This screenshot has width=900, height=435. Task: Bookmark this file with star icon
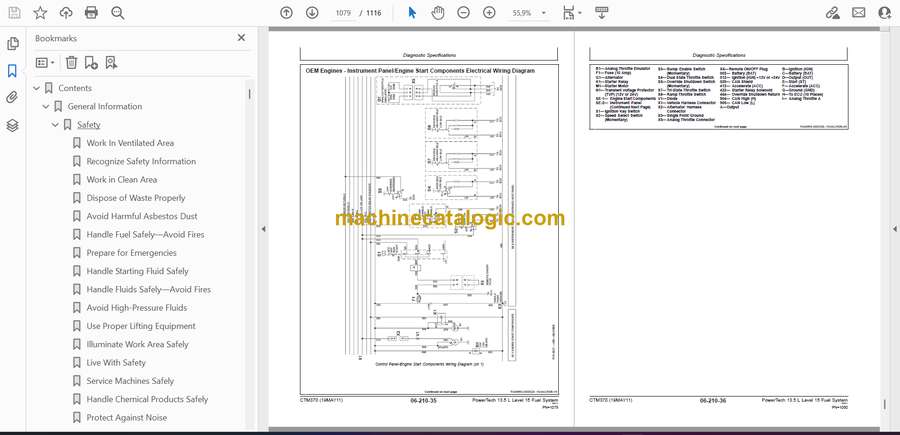point(40,13)
